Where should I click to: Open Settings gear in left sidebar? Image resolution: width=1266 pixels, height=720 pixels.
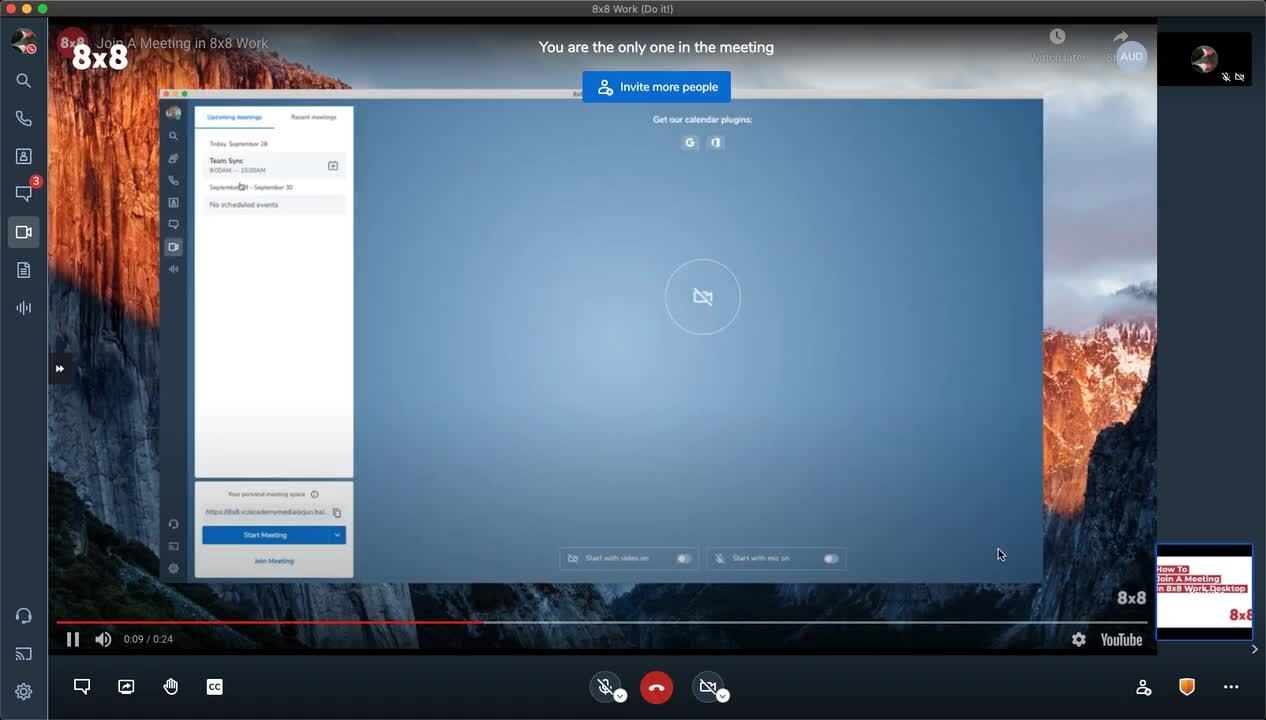tap(23, 691)
